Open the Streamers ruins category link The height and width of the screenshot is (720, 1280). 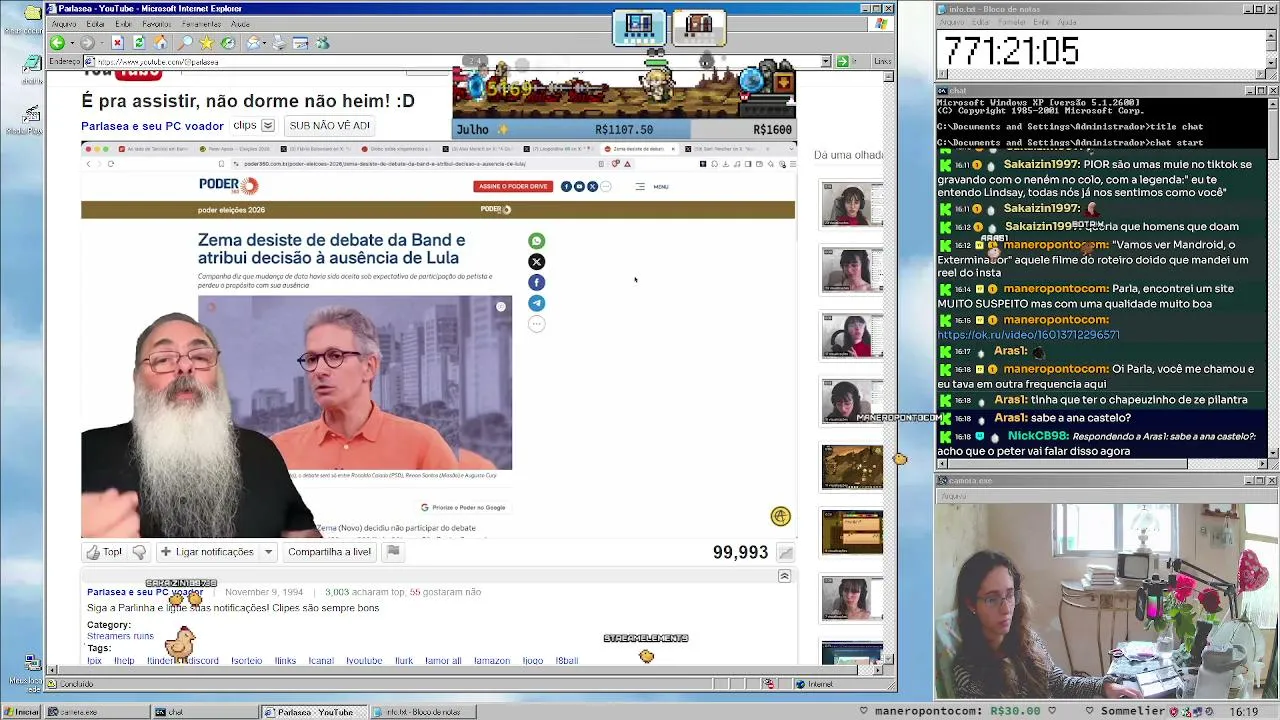[x=120, y=636]
